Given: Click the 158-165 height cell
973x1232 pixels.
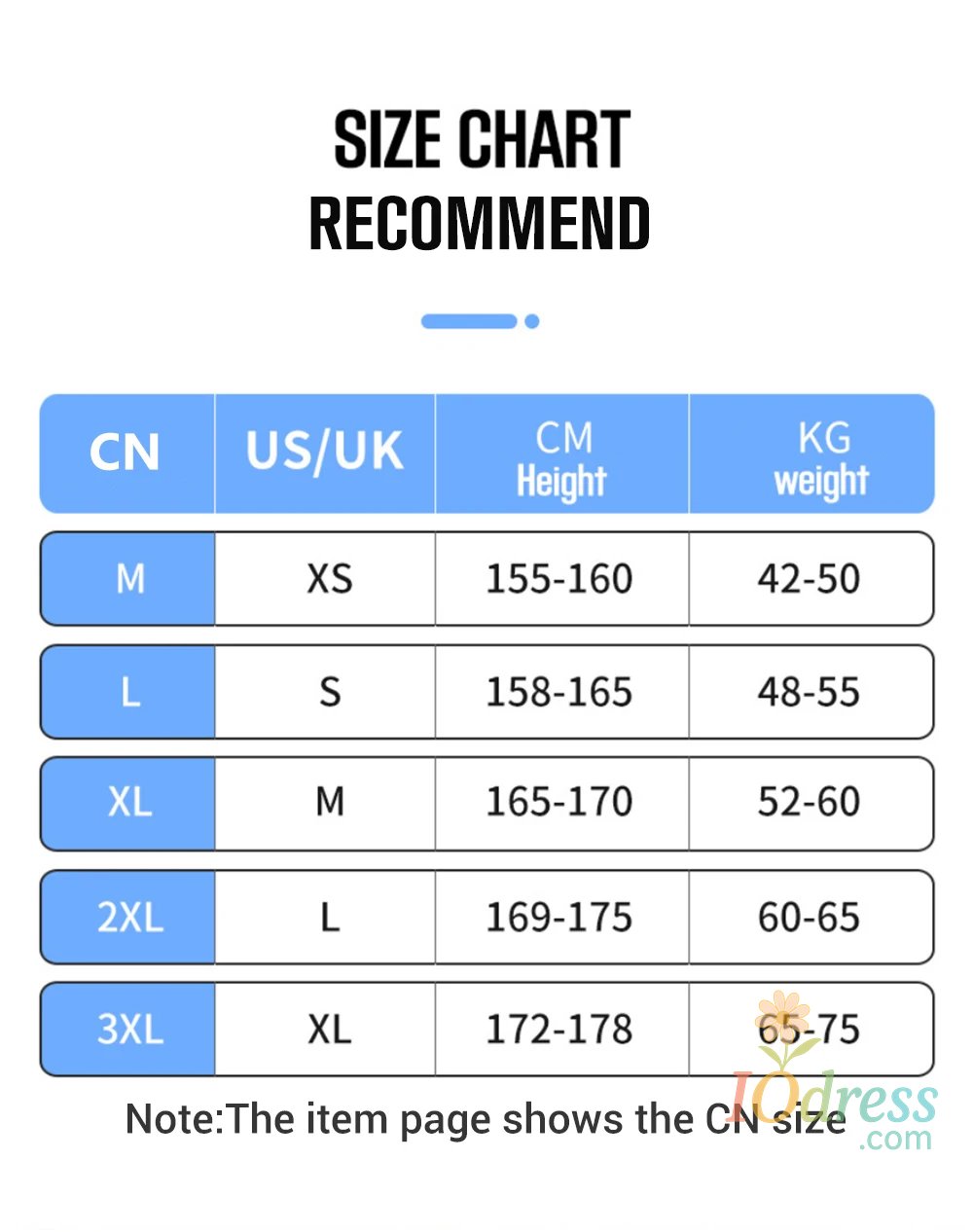Looking at the screenshot, I should 559,692.
